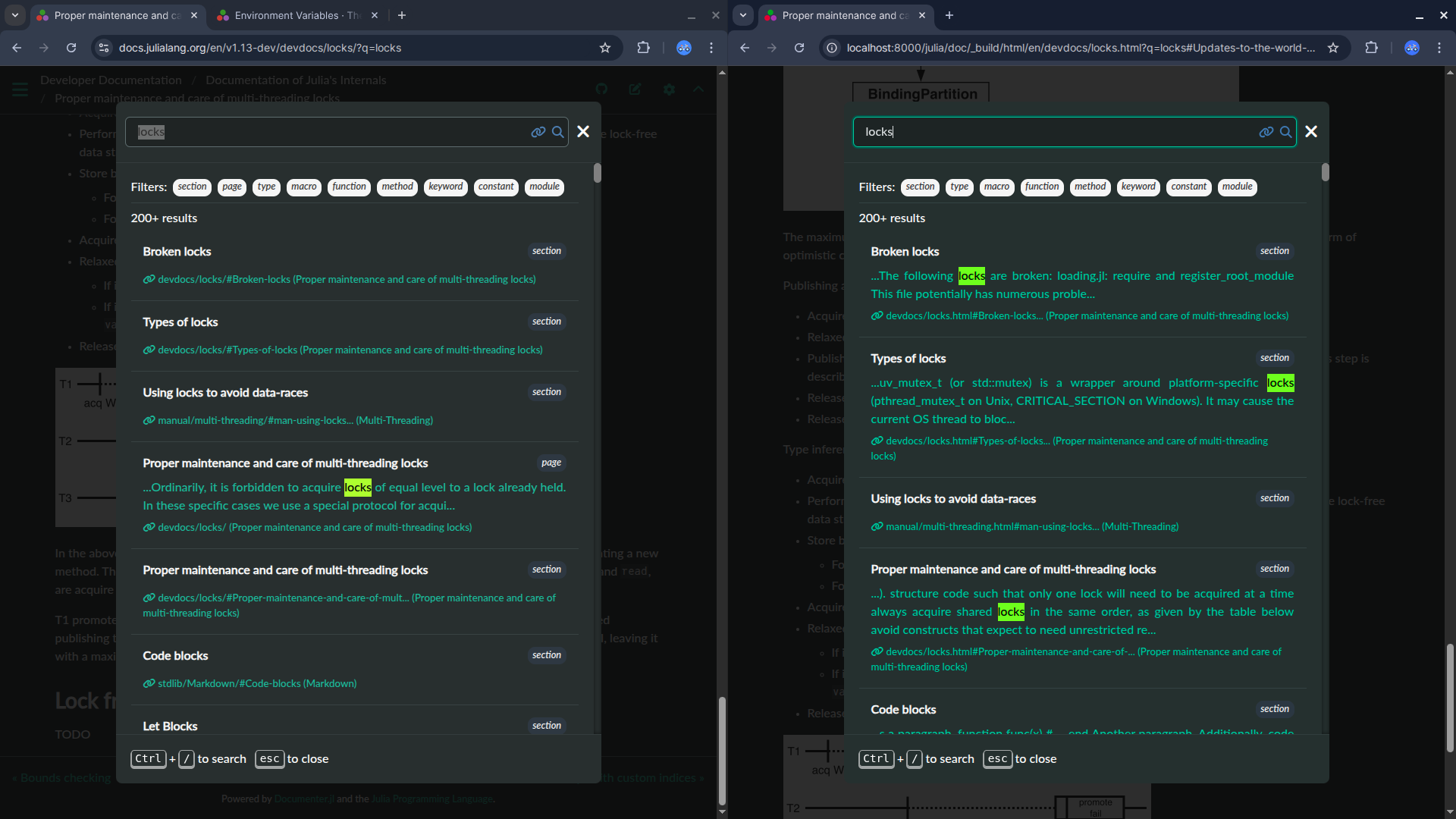Viewport: 1456px width, 819px height.
Task: Close the left search modal with X
Action: (583, 132)
